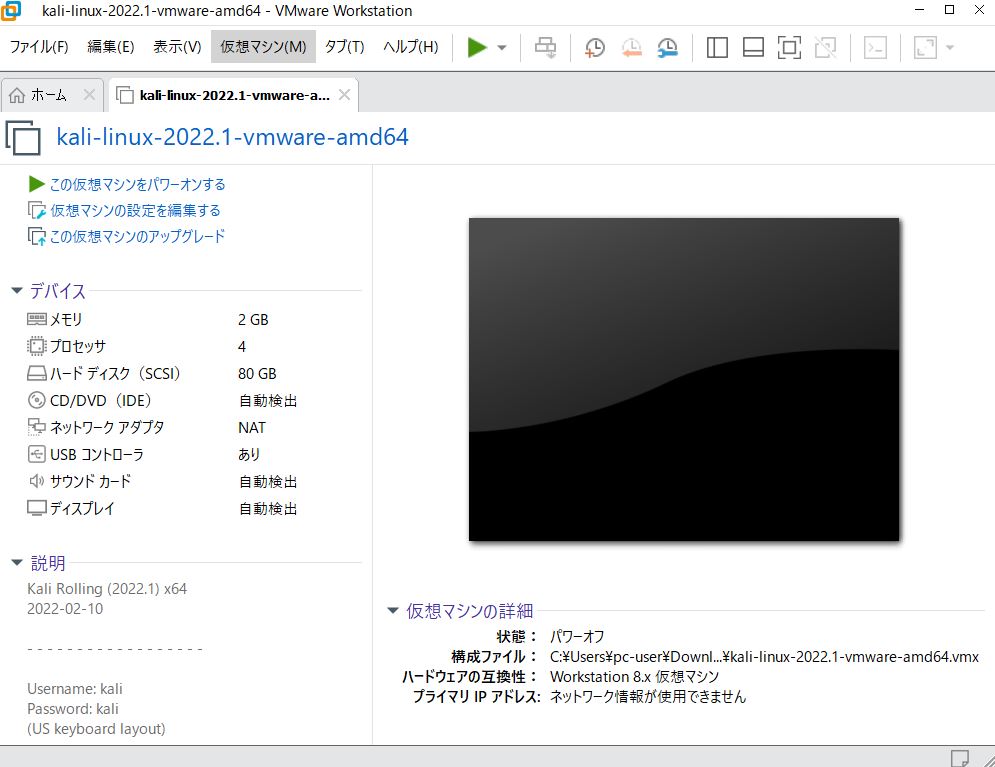Select the ディスプレイ device row
The height and width of the screenshot is (767, 995).
click(194, 509)
